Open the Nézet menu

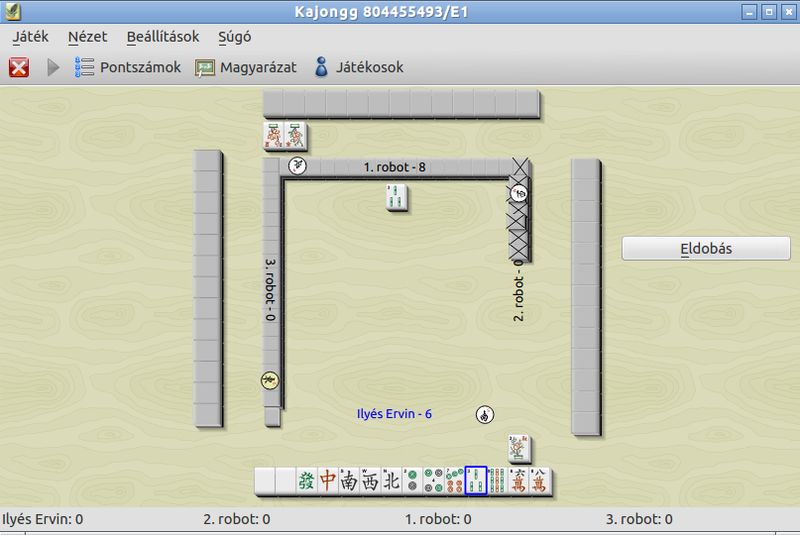pos(87,37)
